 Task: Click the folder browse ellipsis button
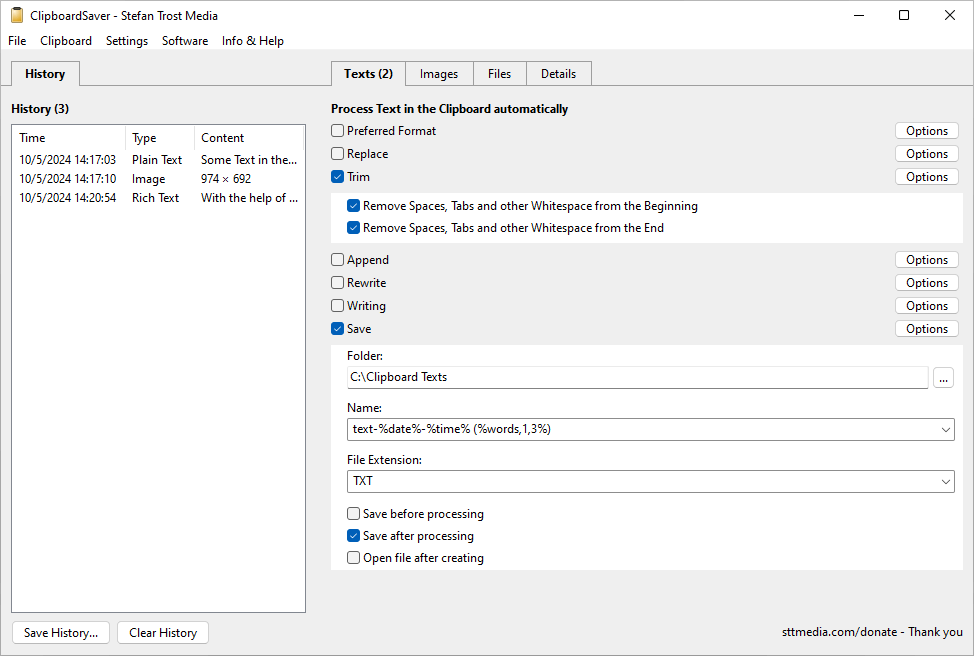click(943, 377)
